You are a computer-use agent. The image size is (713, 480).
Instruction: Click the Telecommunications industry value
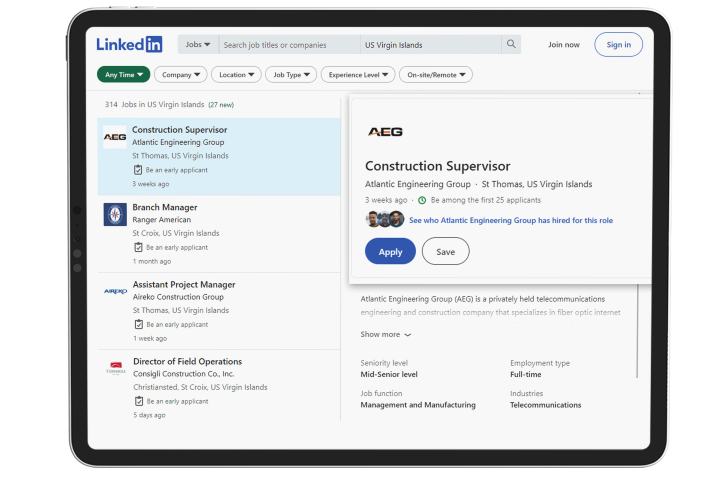pyautogui.click(x=545, y=405)
